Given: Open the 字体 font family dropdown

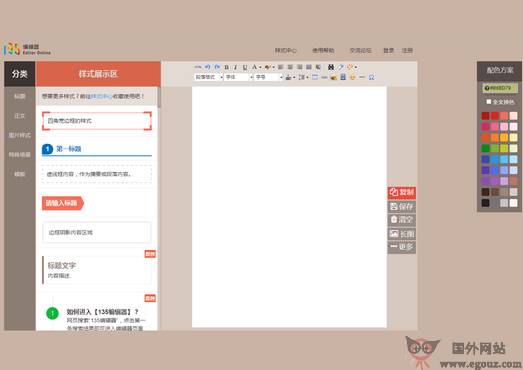Looking at the screenshot, I should click(238, 77).
